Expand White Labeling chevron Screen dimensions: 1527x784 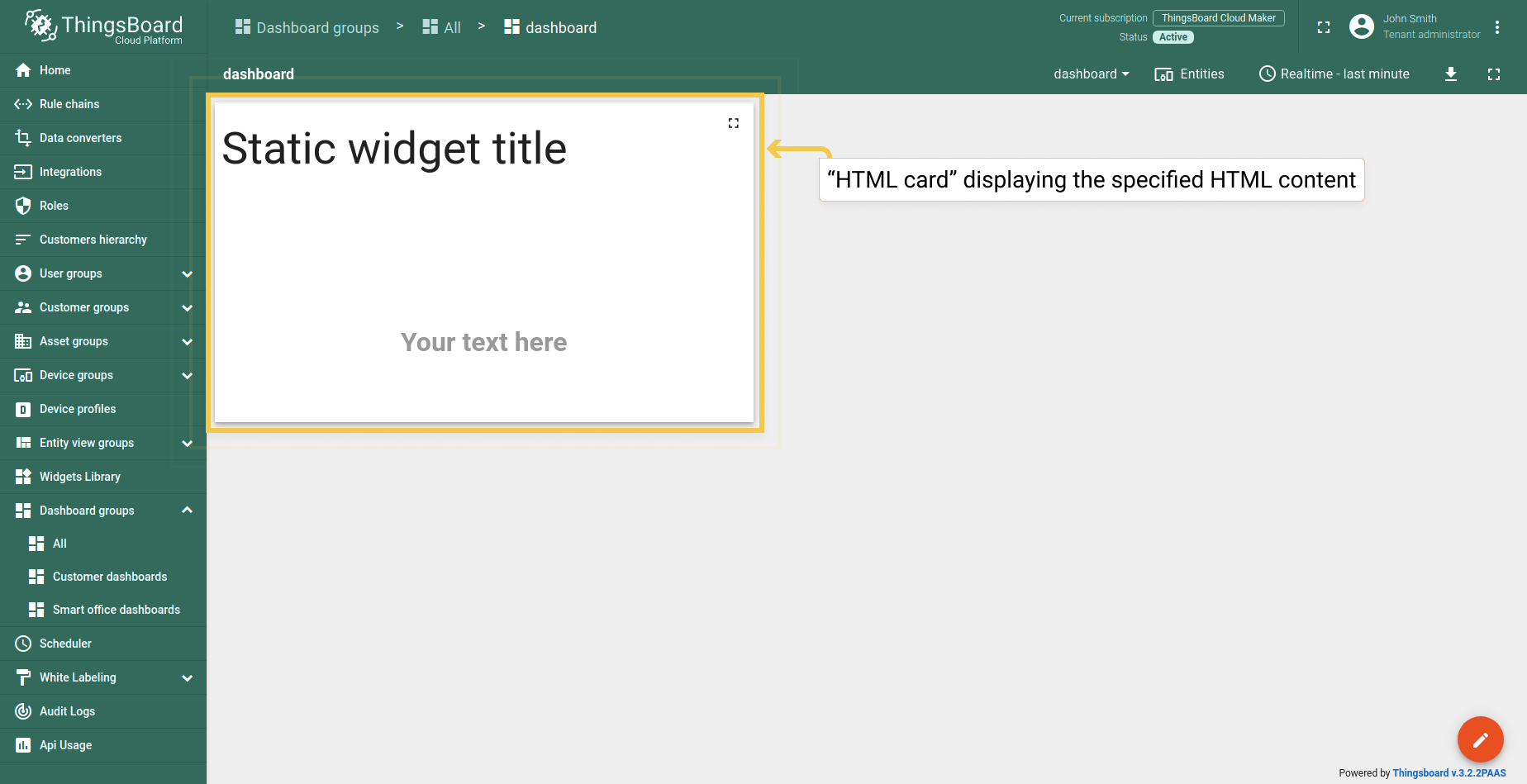tap(188, 678)
